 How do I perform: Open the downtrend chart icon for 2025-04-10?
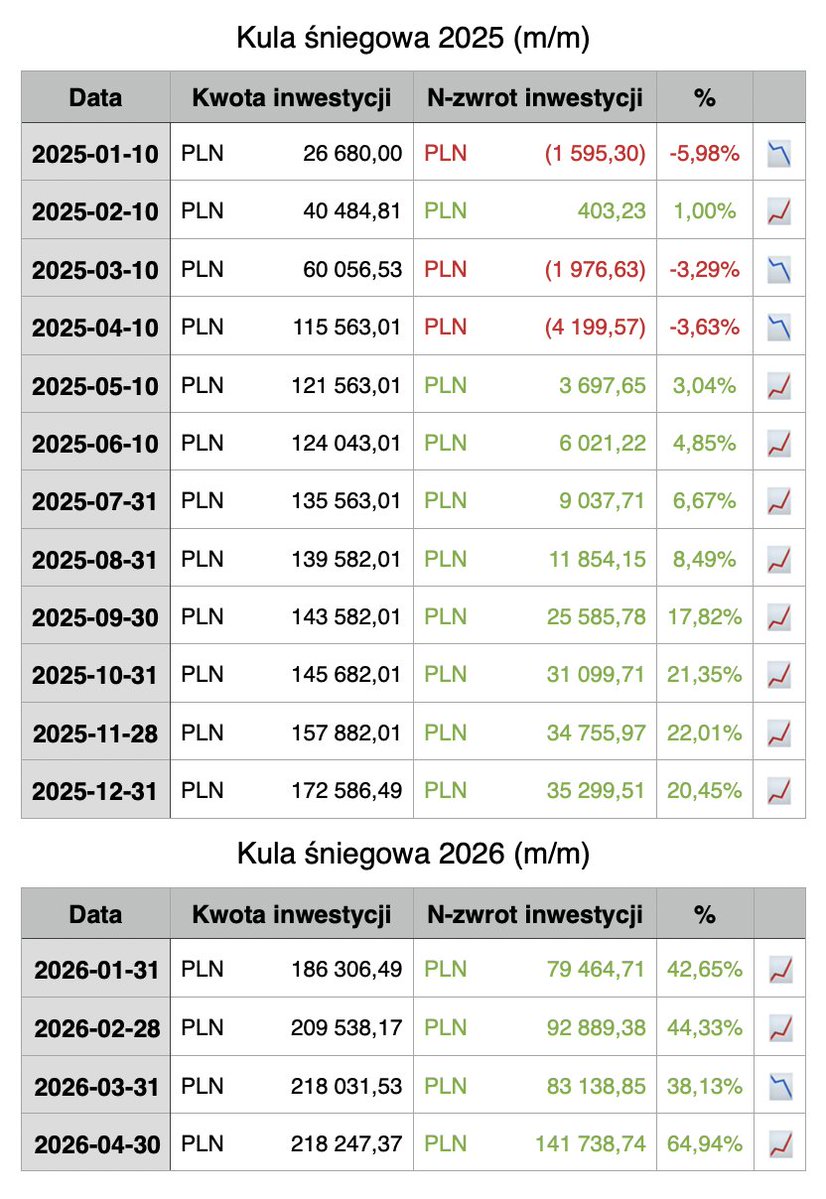(x=778, y=327)
